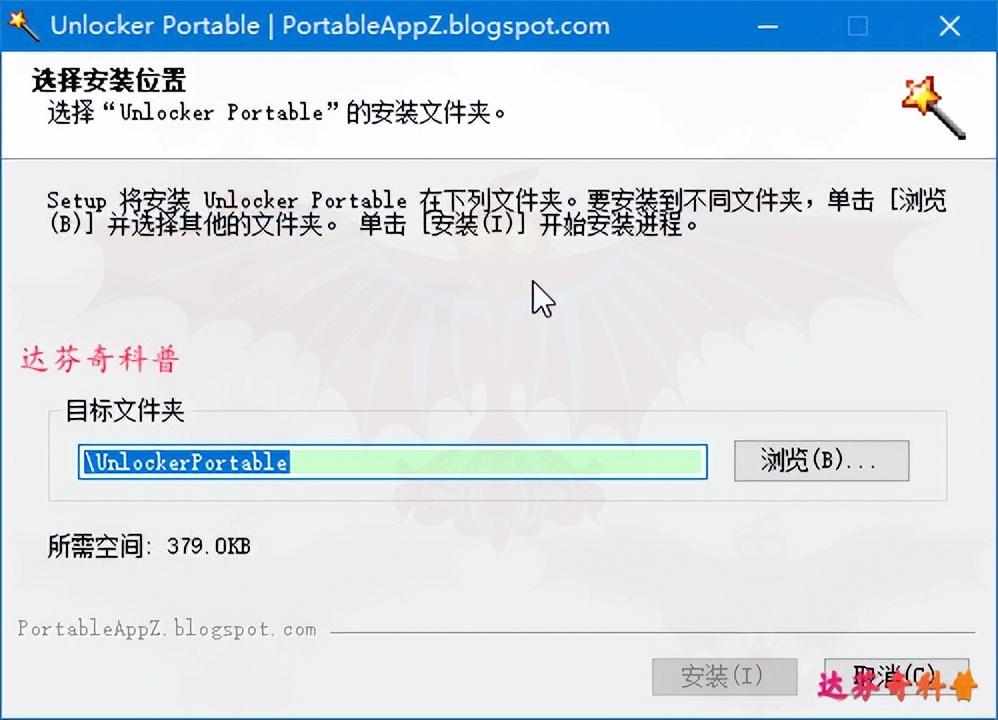Click the 所需空间: 379.0KB label

click(149, 546)
